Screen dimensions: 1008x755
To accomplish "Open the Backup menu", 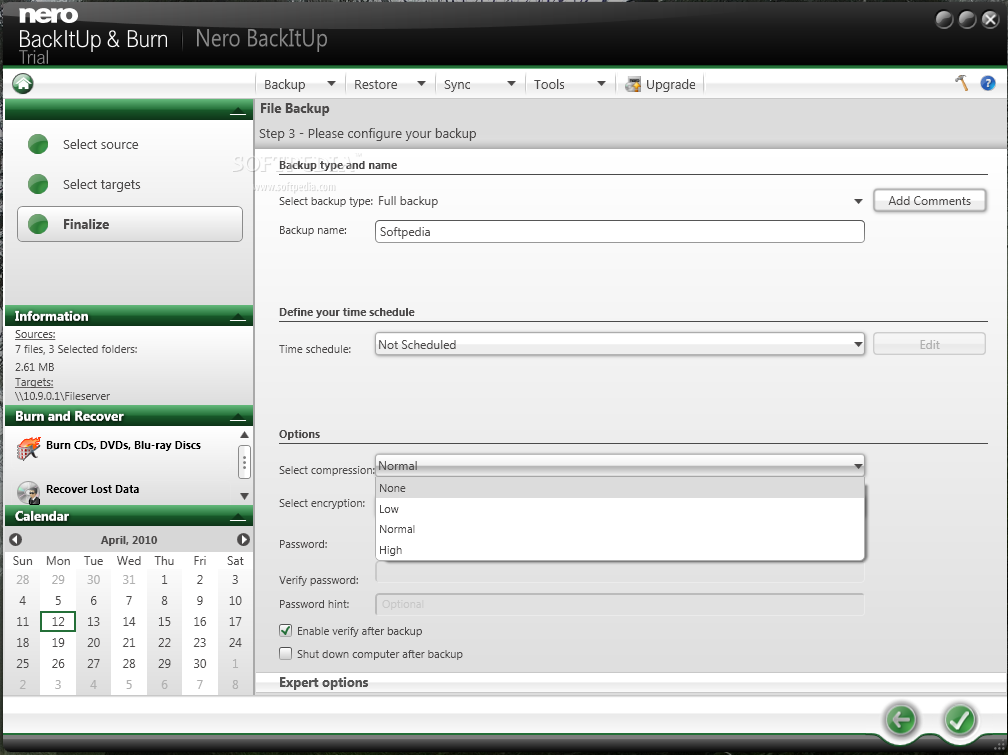I will [285, 84].
